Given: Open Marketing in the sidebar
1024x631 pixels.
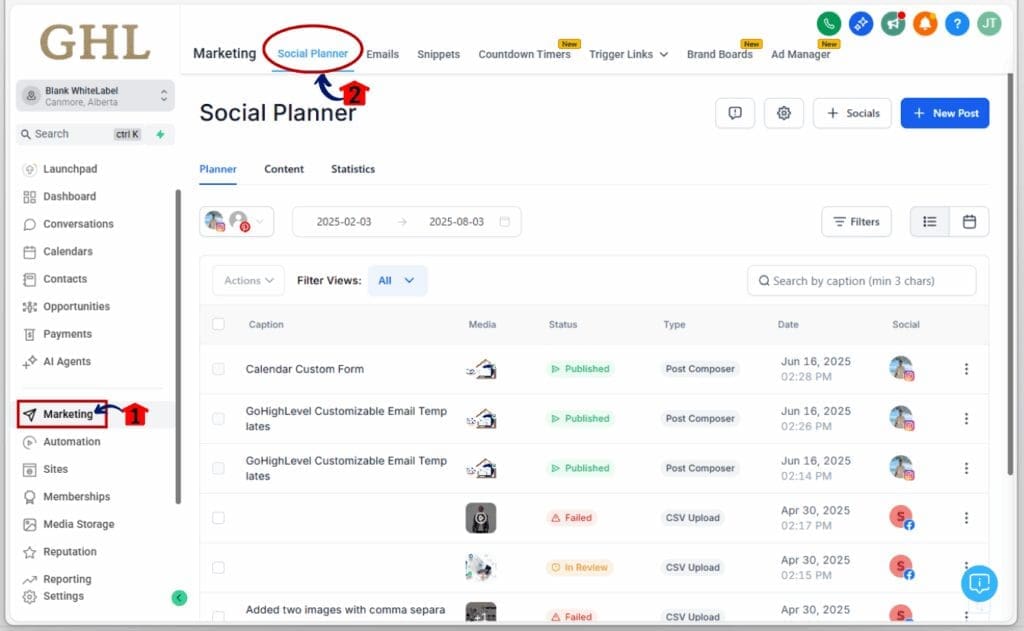Looking at the screenshot, I should pyautogui.click(x=62, y=414).
